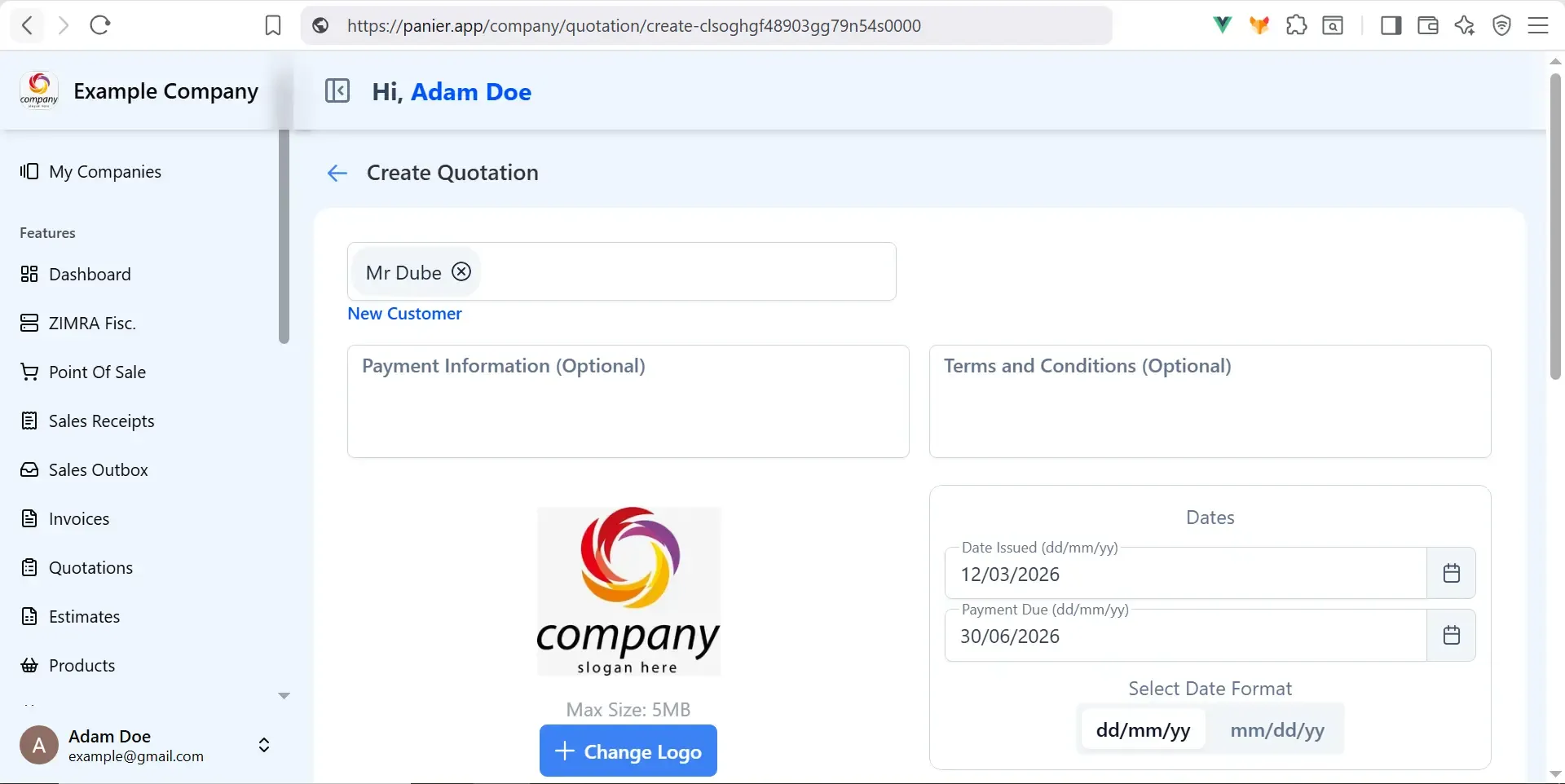Click the back arrow beside Create Quotation
This screenshot has width=1565, height=784.
pyautogui.click(x=337, y=173)
